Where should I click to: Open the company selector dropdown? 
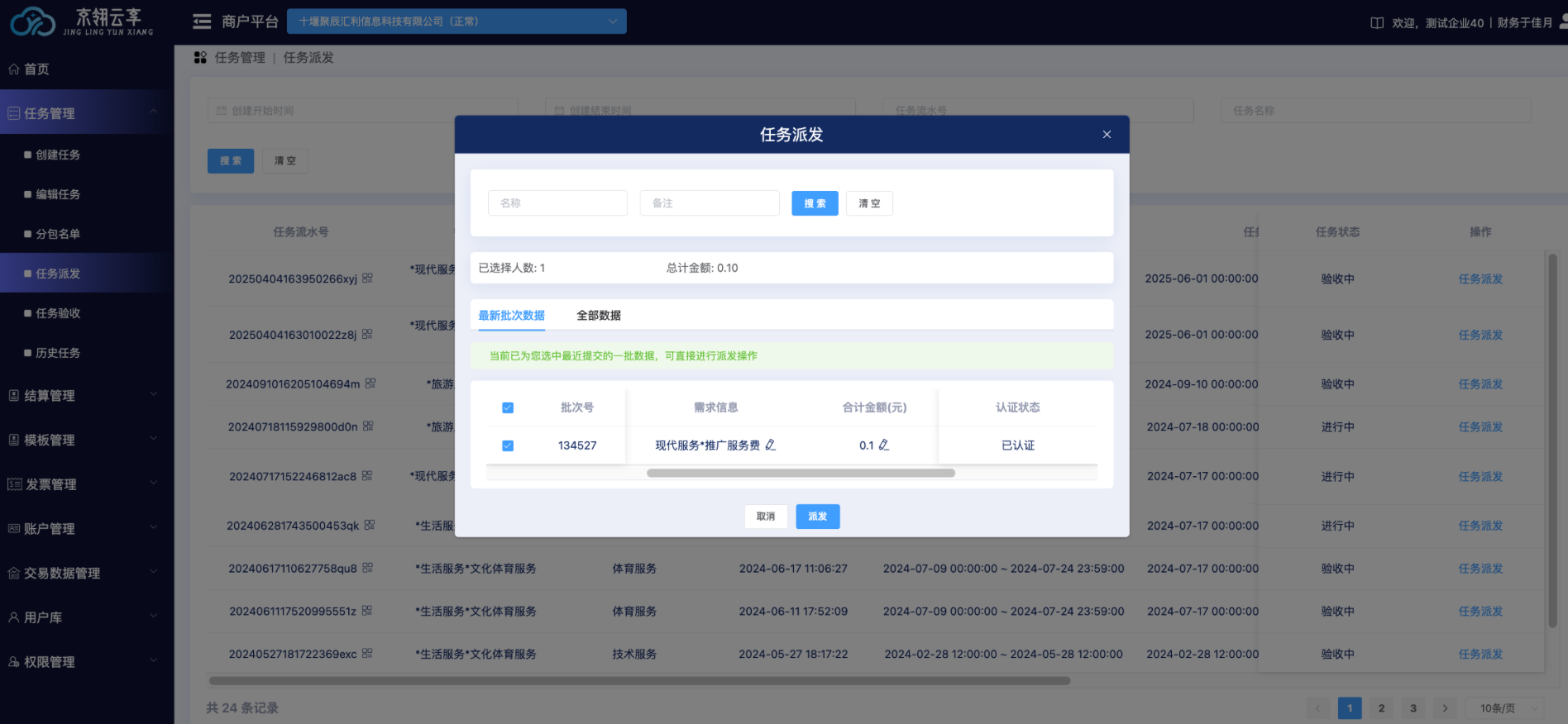(457, 21)
